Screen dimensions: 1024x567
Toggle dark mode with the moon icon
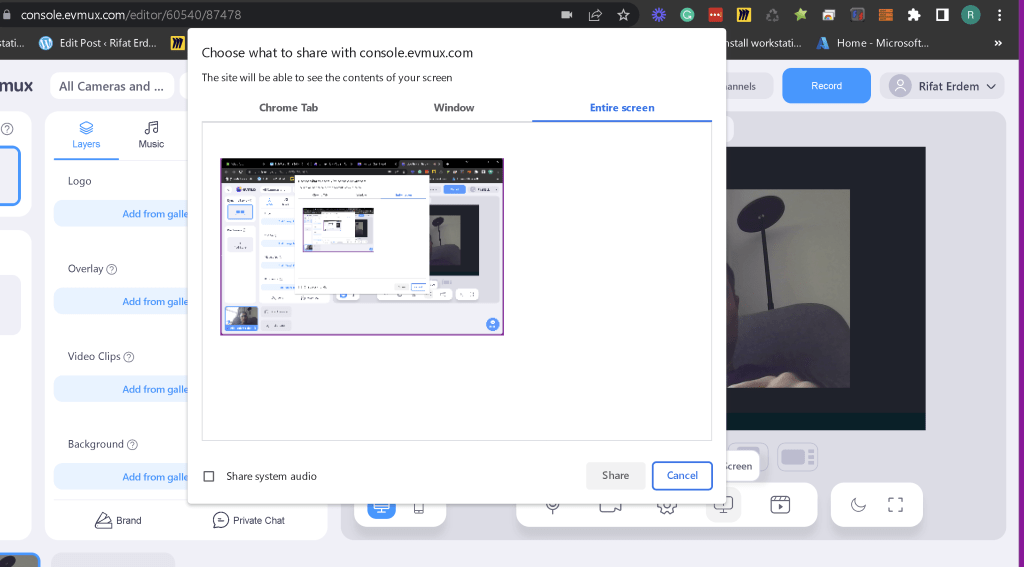[858, 504]
